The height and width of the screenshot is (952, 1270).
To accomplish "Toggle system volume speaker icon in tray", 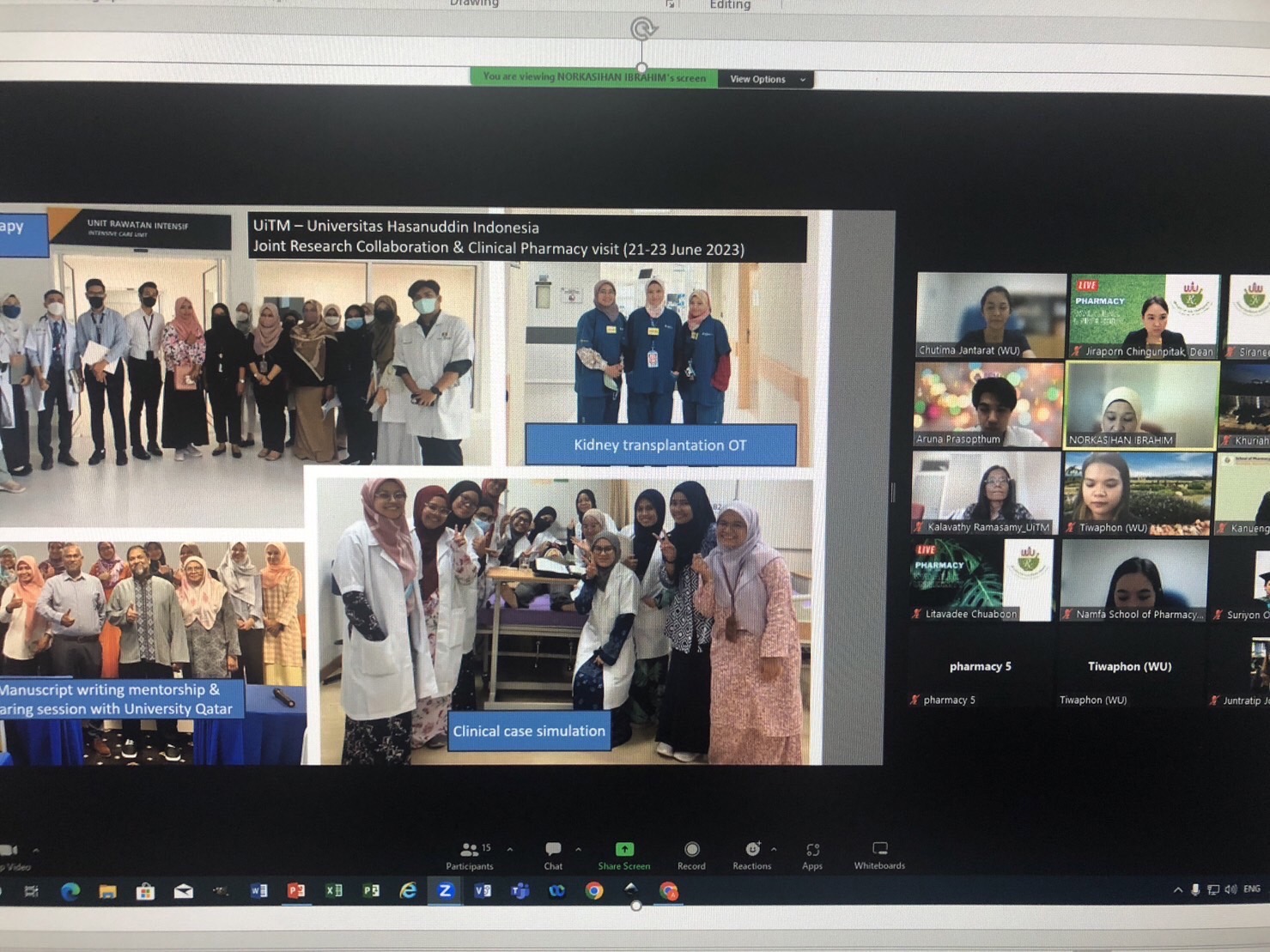I will click(x=1231, y=889).
